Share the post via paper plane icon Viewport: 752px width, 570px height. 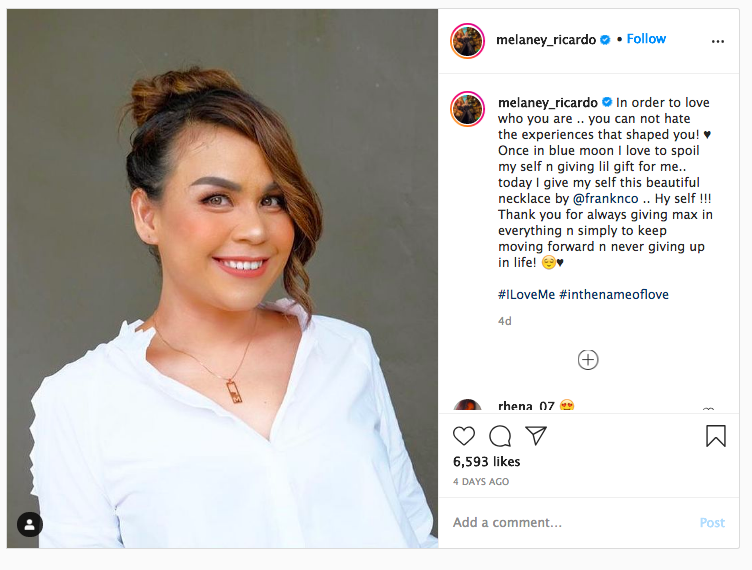(x=536, y=436)
